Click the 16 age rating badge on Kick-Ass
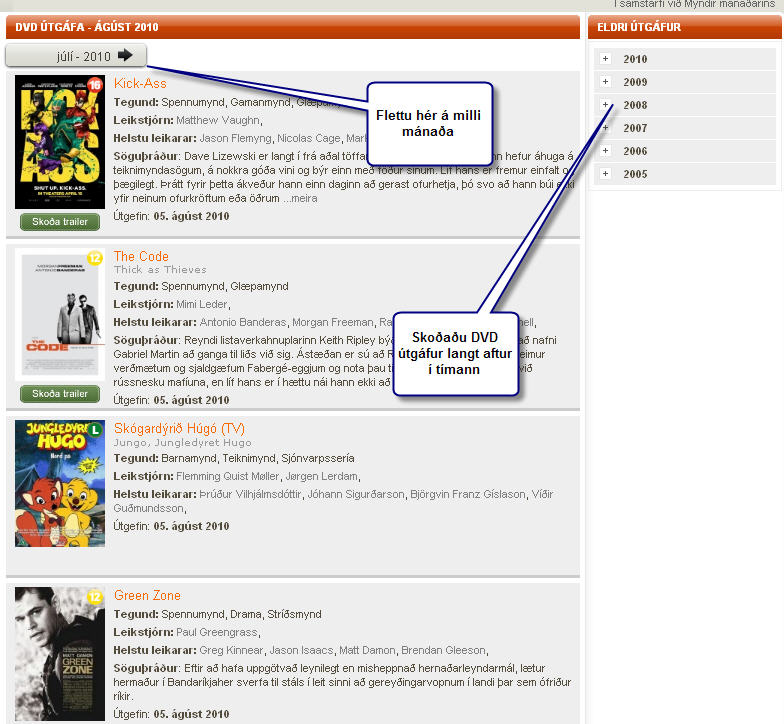Screen dimensions: 784x724 (95, 86)
